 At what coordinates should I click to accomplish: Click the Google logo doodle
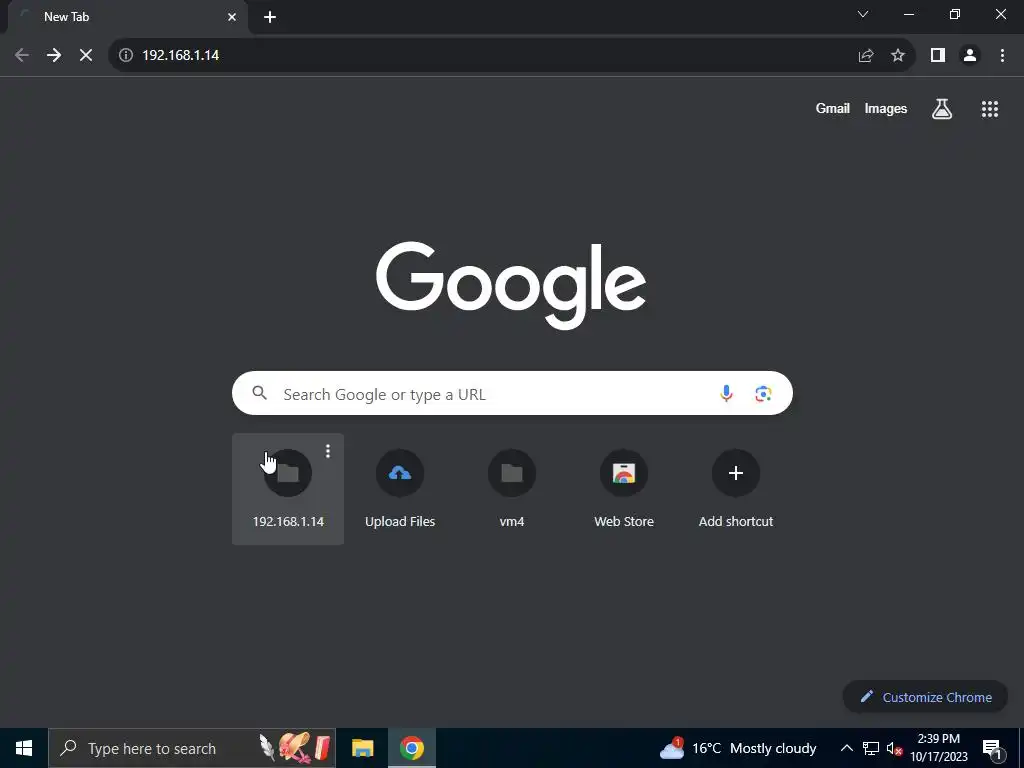tap(511, 285)
